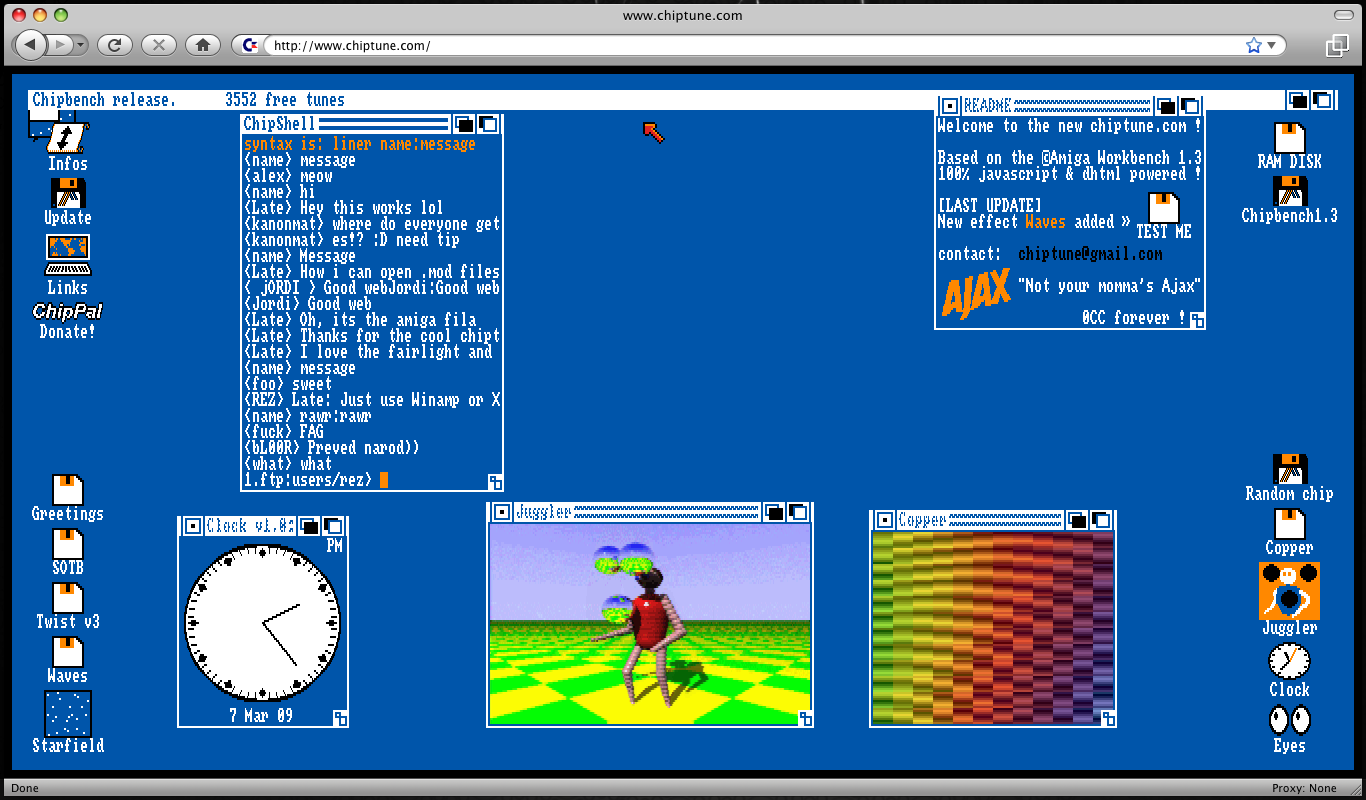Click the chiptune@gmail.com contact address
The image size is (1366, 800).
click(x=1090, y=254)
